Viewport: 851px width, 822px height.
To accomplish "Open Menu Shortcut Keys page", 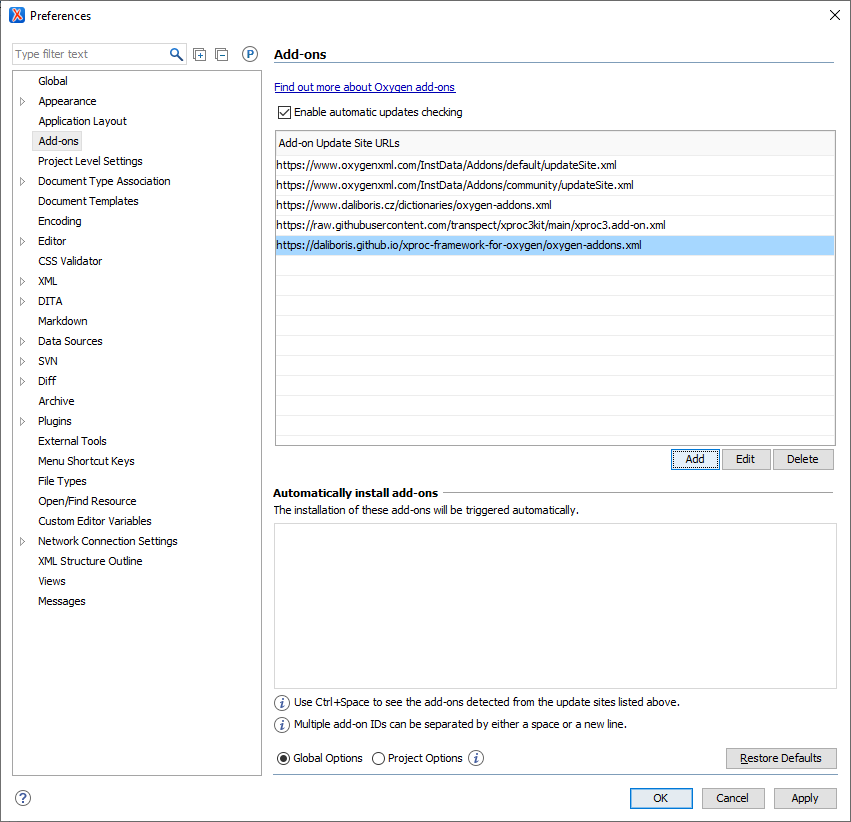I will pos(86,461).
